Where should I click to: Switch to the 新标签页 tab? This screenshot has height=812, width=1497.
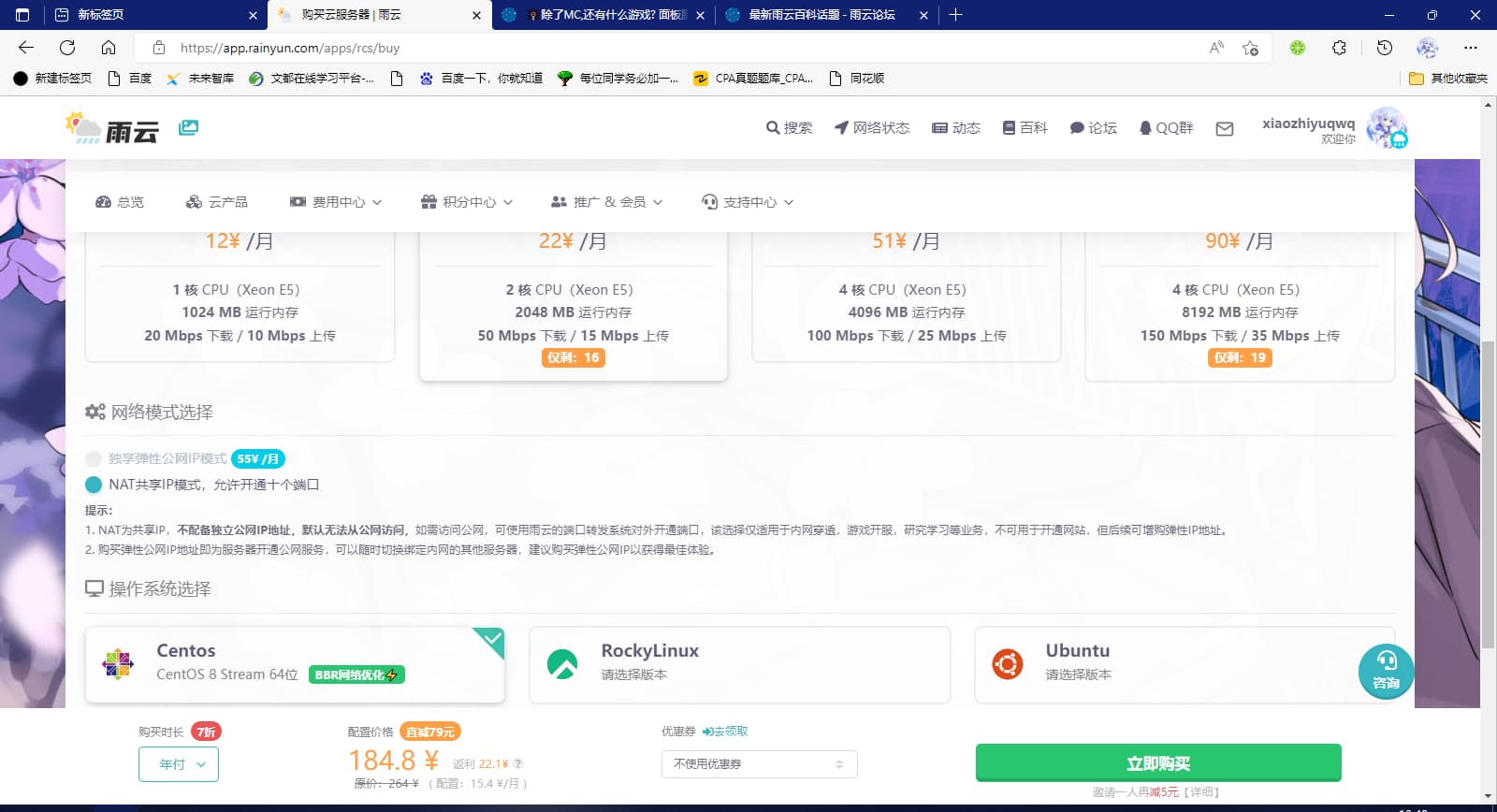tap(153, 15)
